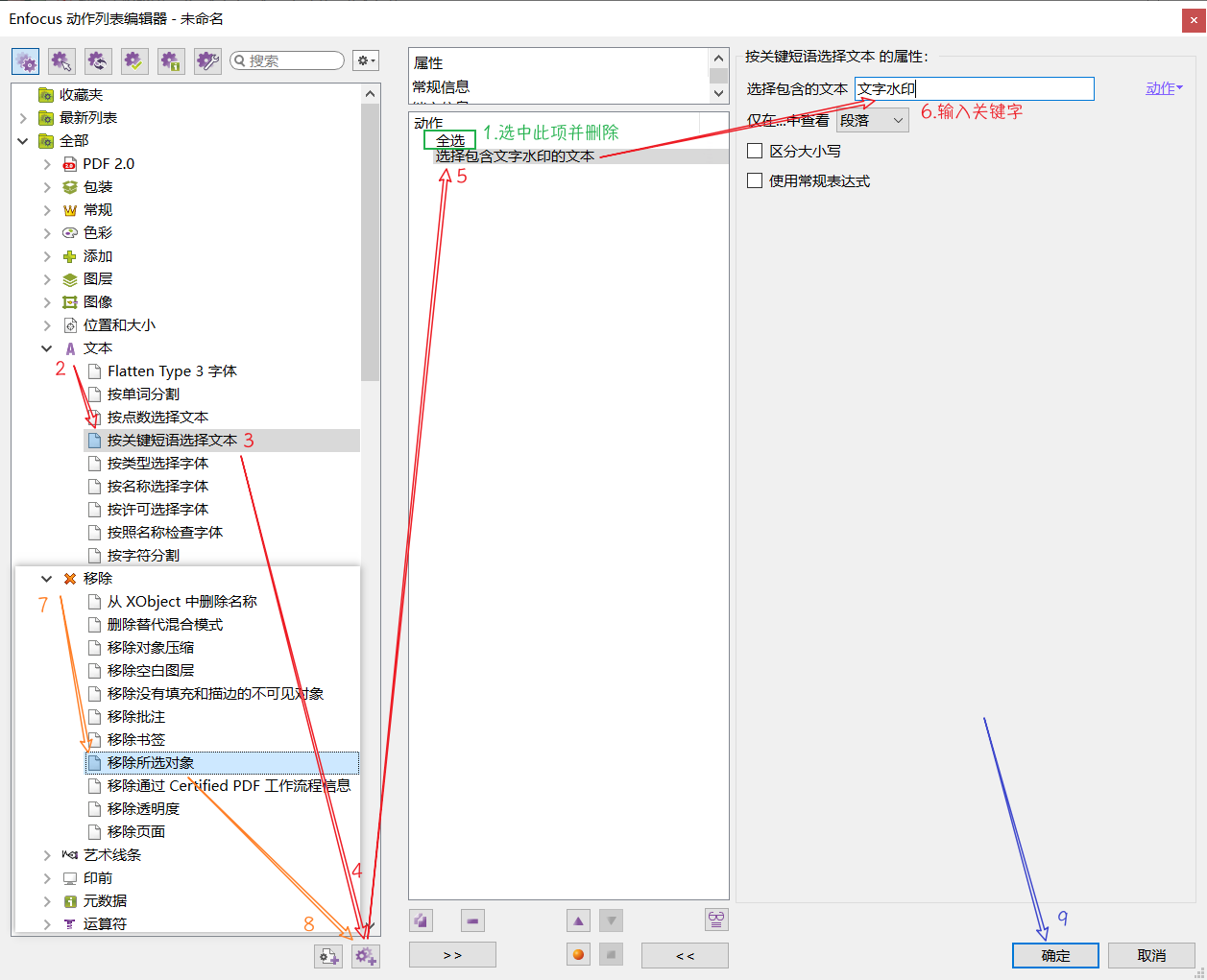Click 常规信息 in the properties list
This screenshot has width=1207, height=980.
point(441,87)
